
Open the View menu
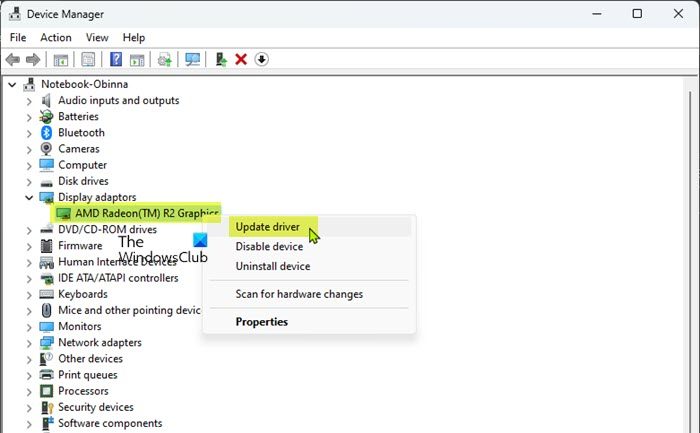point(97,37)
